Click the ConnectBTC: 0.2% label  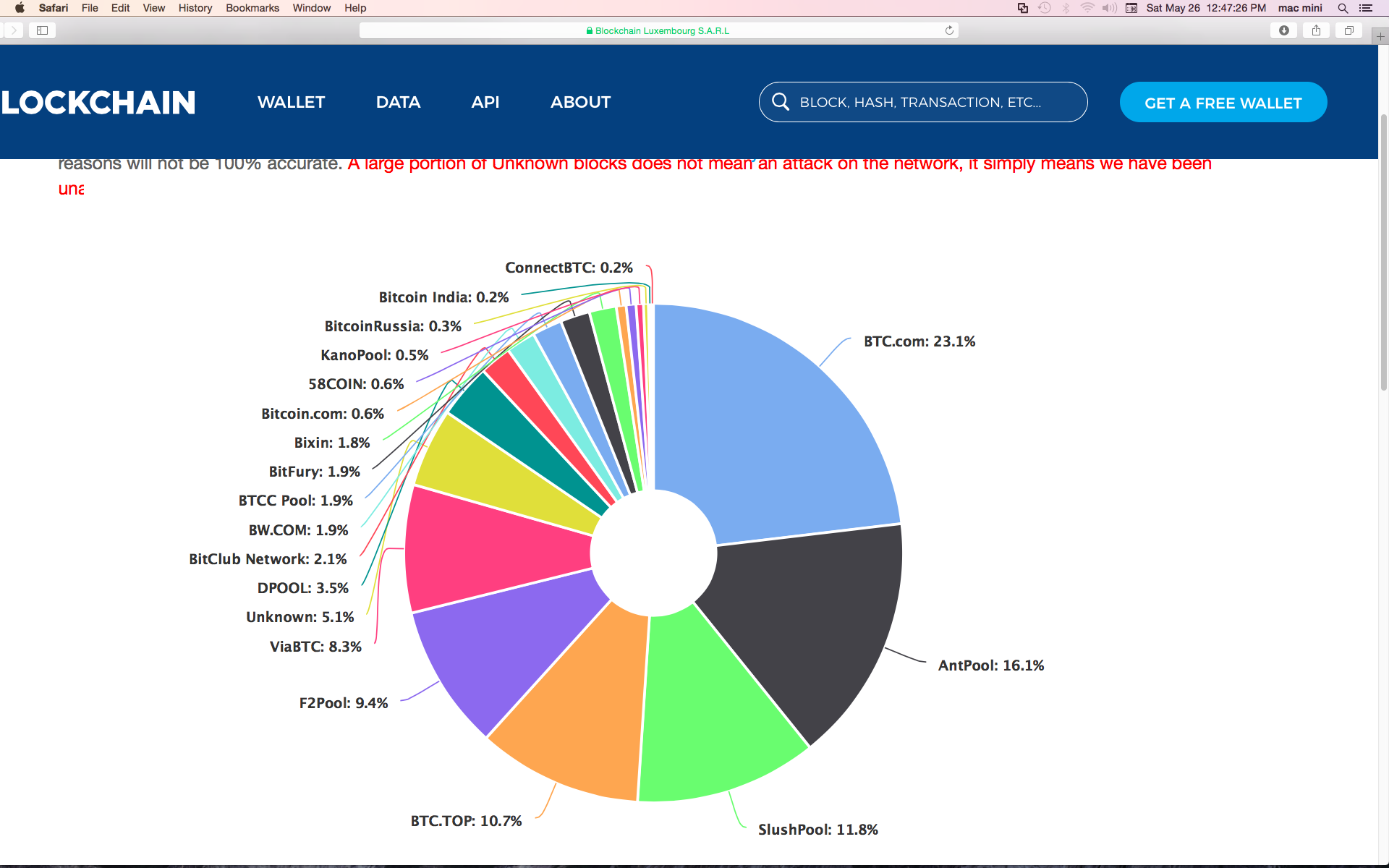(569, 268)
